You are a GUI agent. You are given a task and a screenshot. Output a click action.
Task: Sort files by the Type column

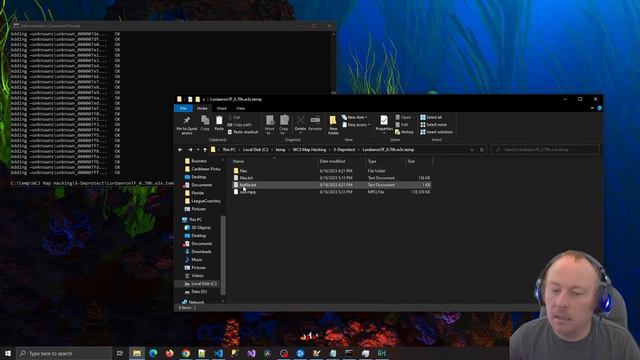tap(384, 161)
